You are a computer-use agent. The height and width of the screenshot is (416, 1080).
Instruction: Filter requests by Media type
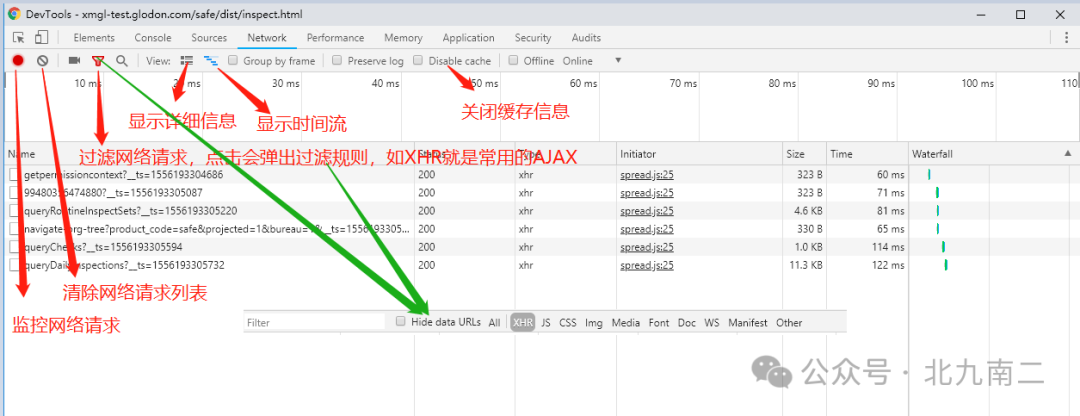(x=625, y=322)
